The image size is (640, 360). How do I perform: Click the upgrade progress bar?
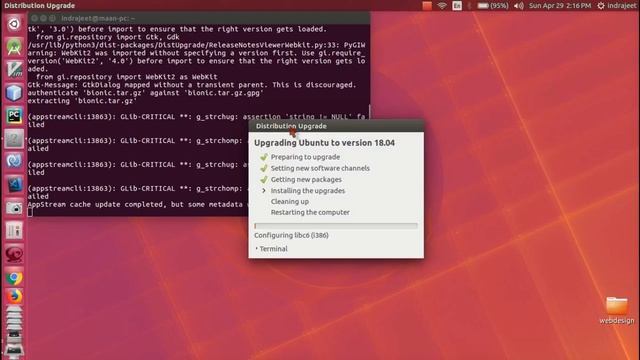tap(336, 226)
